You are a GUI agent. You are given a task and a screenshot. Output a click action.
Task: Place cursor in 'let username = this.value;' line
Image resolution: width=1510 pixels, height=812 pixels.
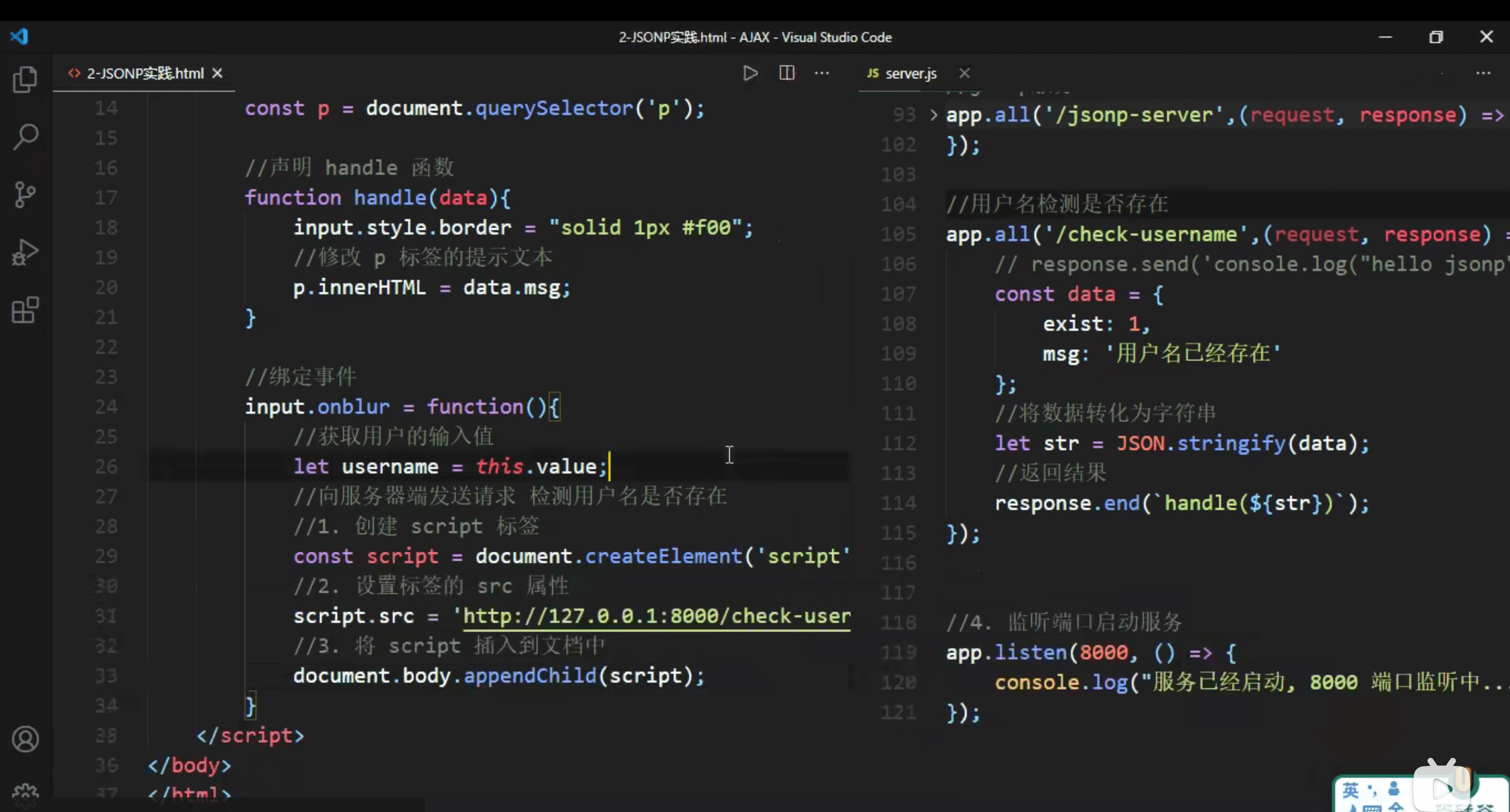click(x=450, y=467)
